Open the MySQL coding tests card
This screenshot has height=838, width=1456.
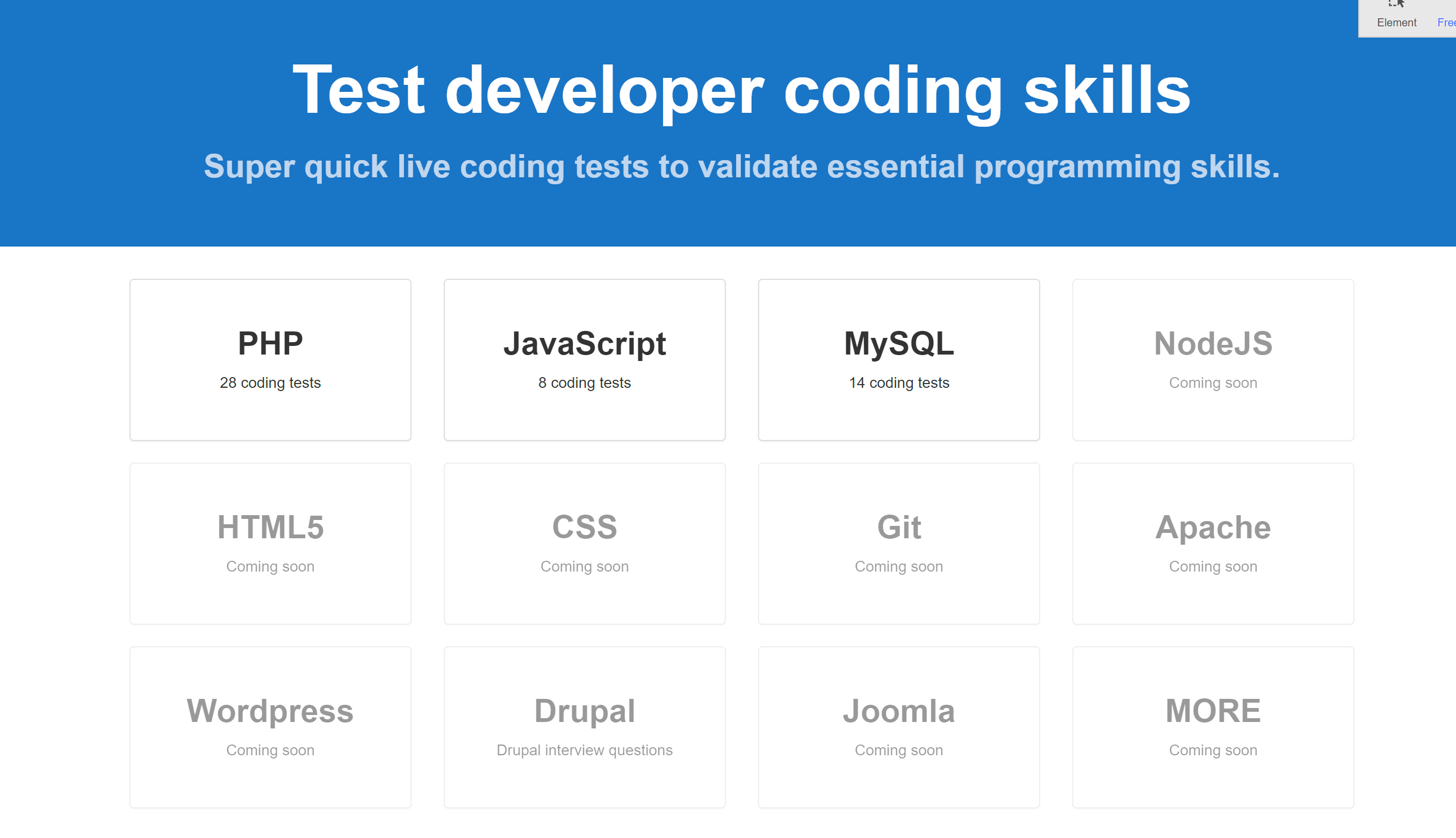[x=898, y=360]
